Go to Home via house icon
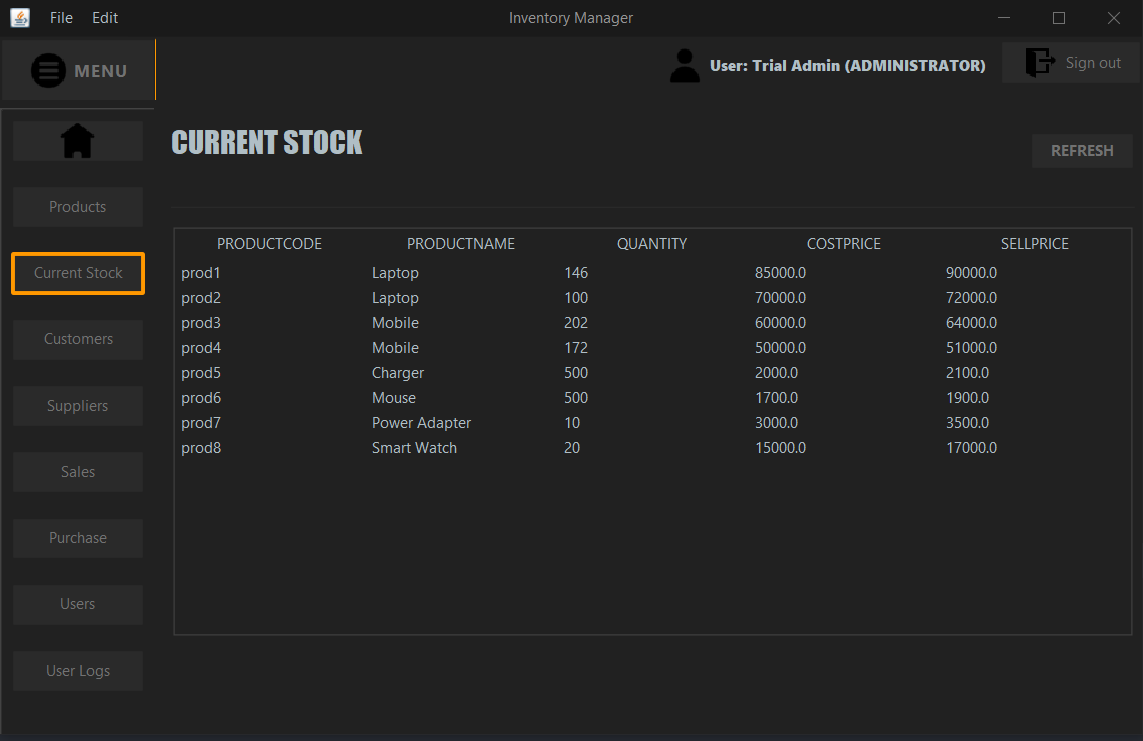Image resolution: width=1143 pixels, height=741 pixels. point(77,141)
